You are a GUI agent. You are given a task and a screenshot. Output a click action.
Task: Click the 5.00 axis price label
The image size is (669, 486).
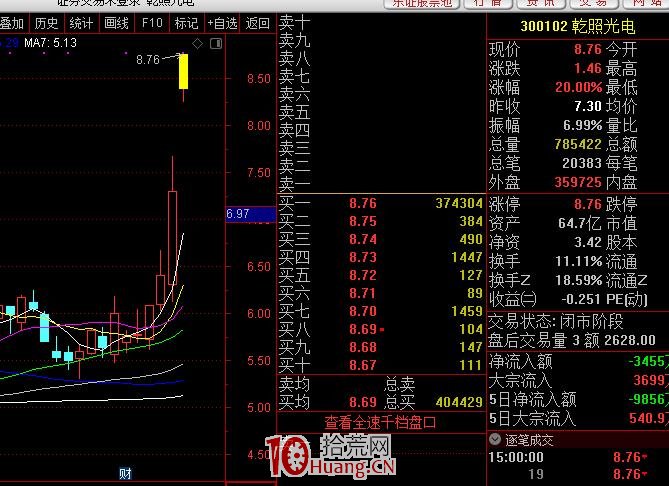259,407
